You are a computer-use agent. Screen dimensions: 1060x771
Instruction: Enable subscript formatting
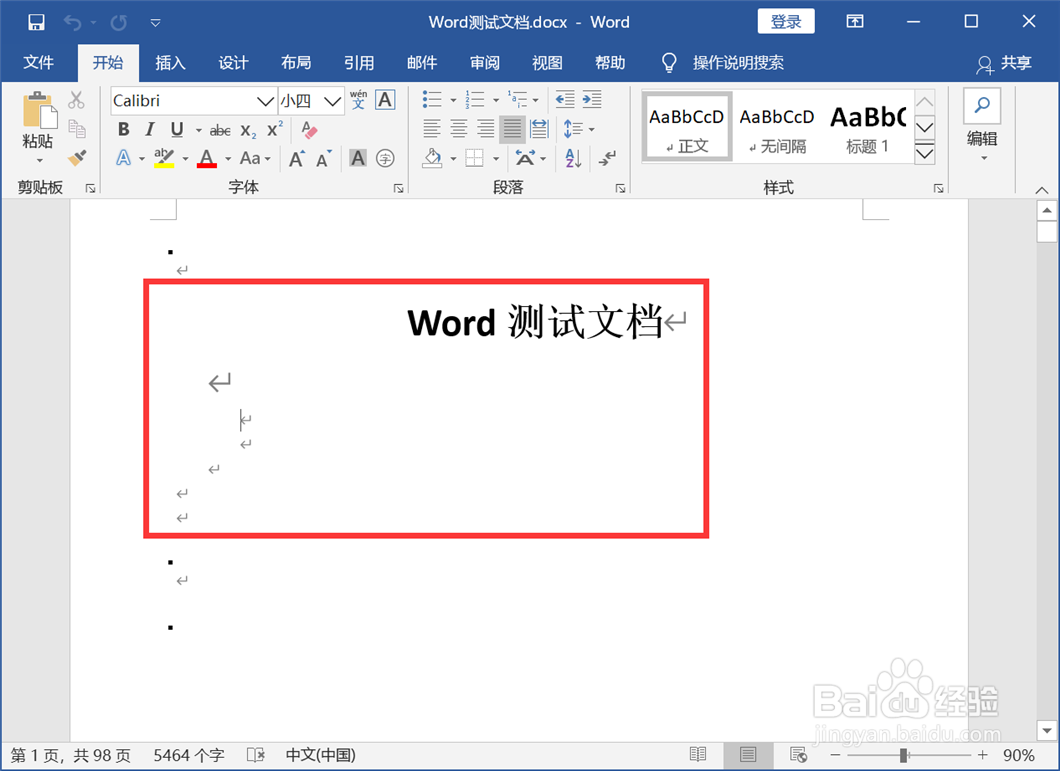246,129
